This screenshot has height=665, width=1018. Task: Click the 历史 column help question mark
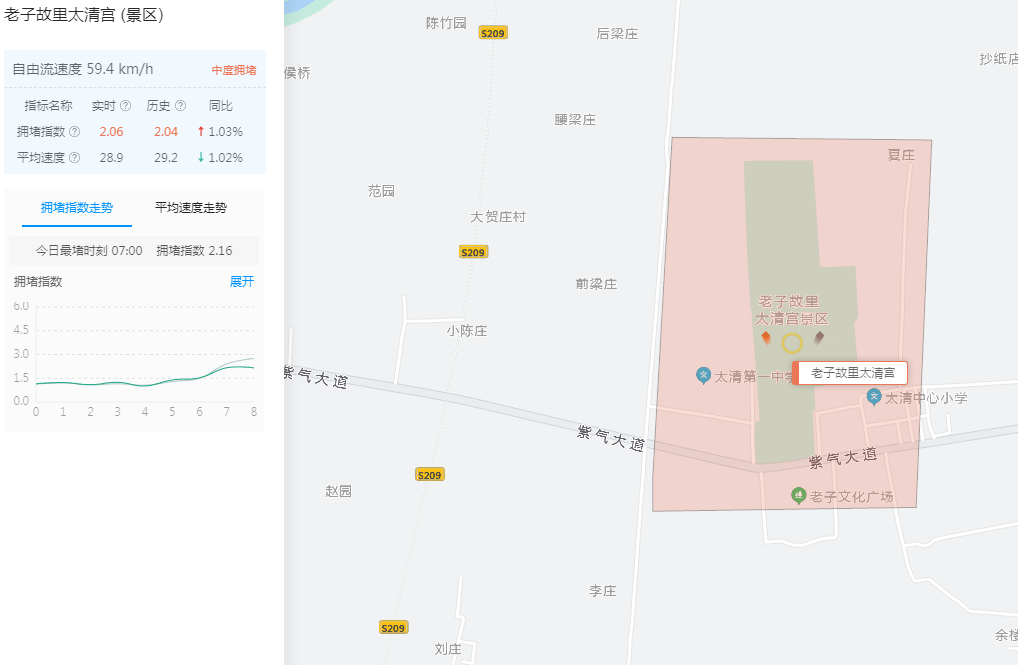tap(180, 106)
